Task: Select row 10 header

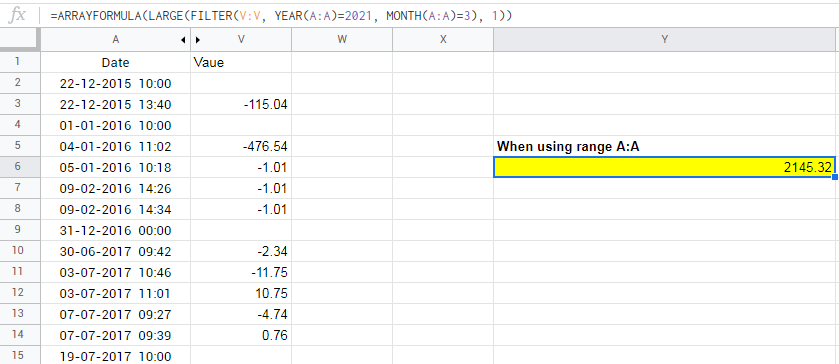Action: click(20, 251)
